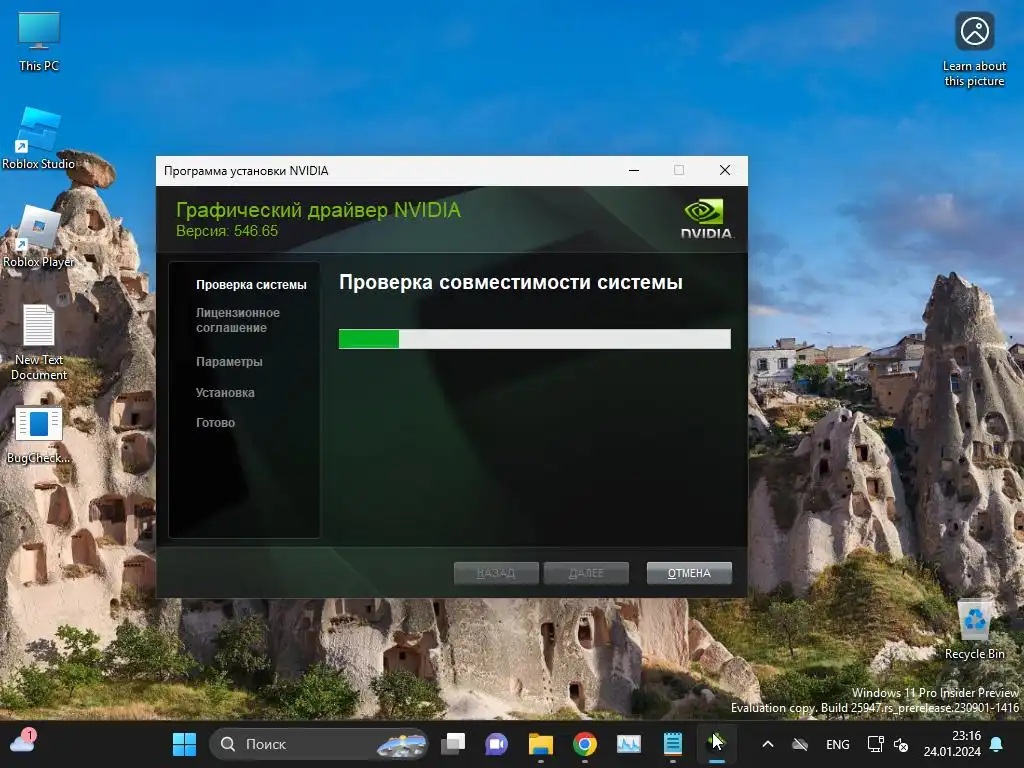Image resolution: width=1024 pixels, height=768 pixels.
Task: Select Параметры step in sidebar
Action: (x=229, y=361)
